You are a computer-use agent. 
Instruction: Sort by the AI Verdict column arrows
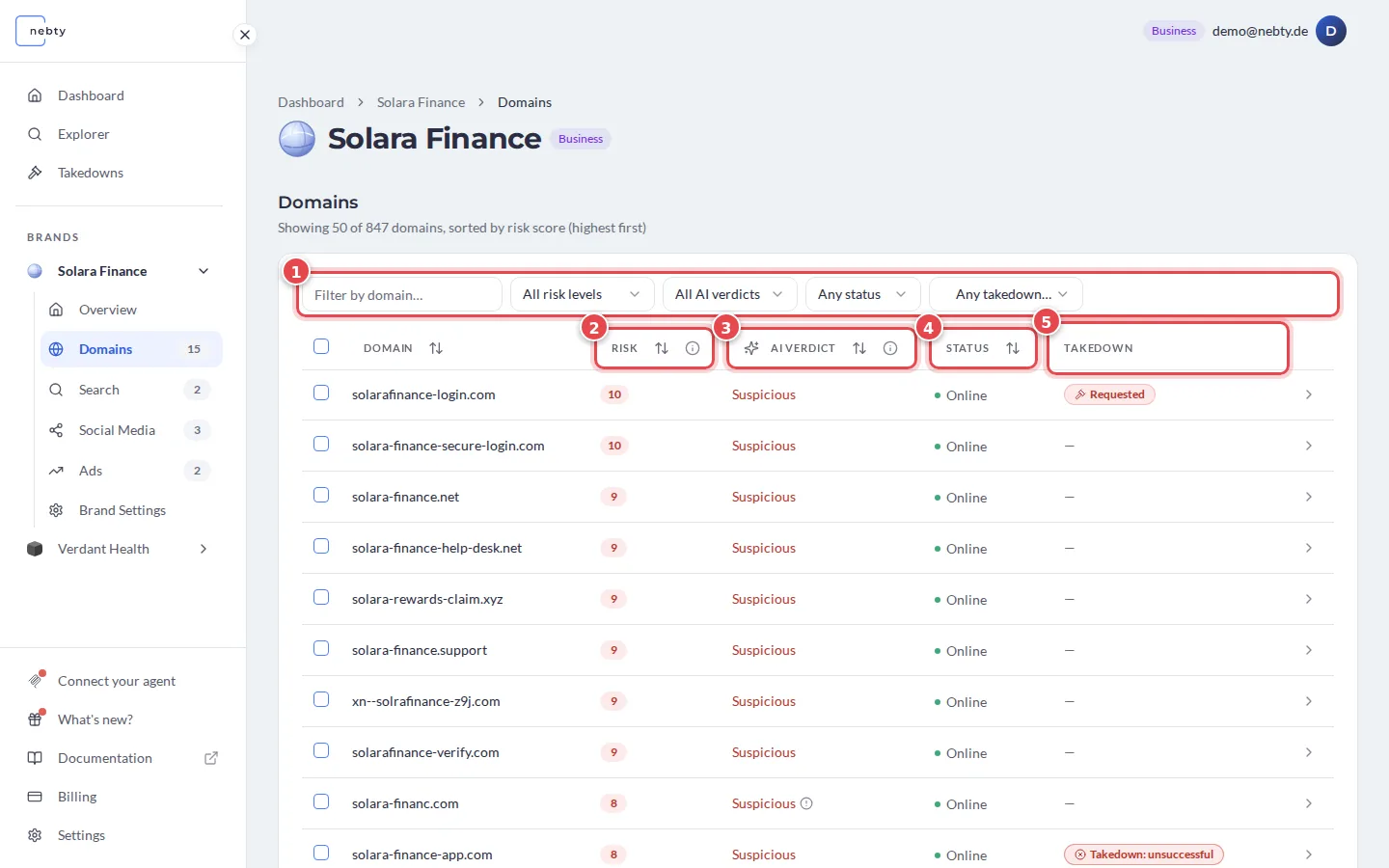click(x=859, y=348)
